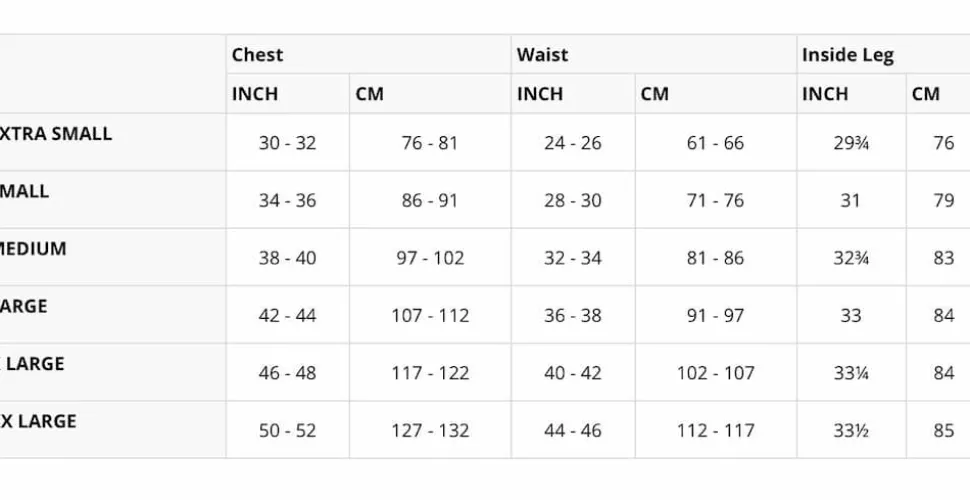
Task: Click the Chest column header
Action: pyautogui.click(x=257, y=54)
